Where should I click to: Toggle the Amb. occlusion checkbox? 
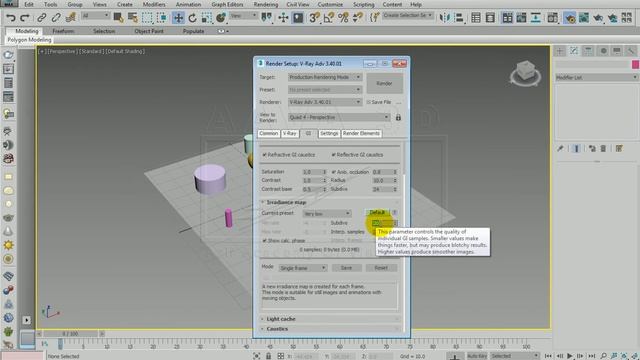(x=334, y=172)
